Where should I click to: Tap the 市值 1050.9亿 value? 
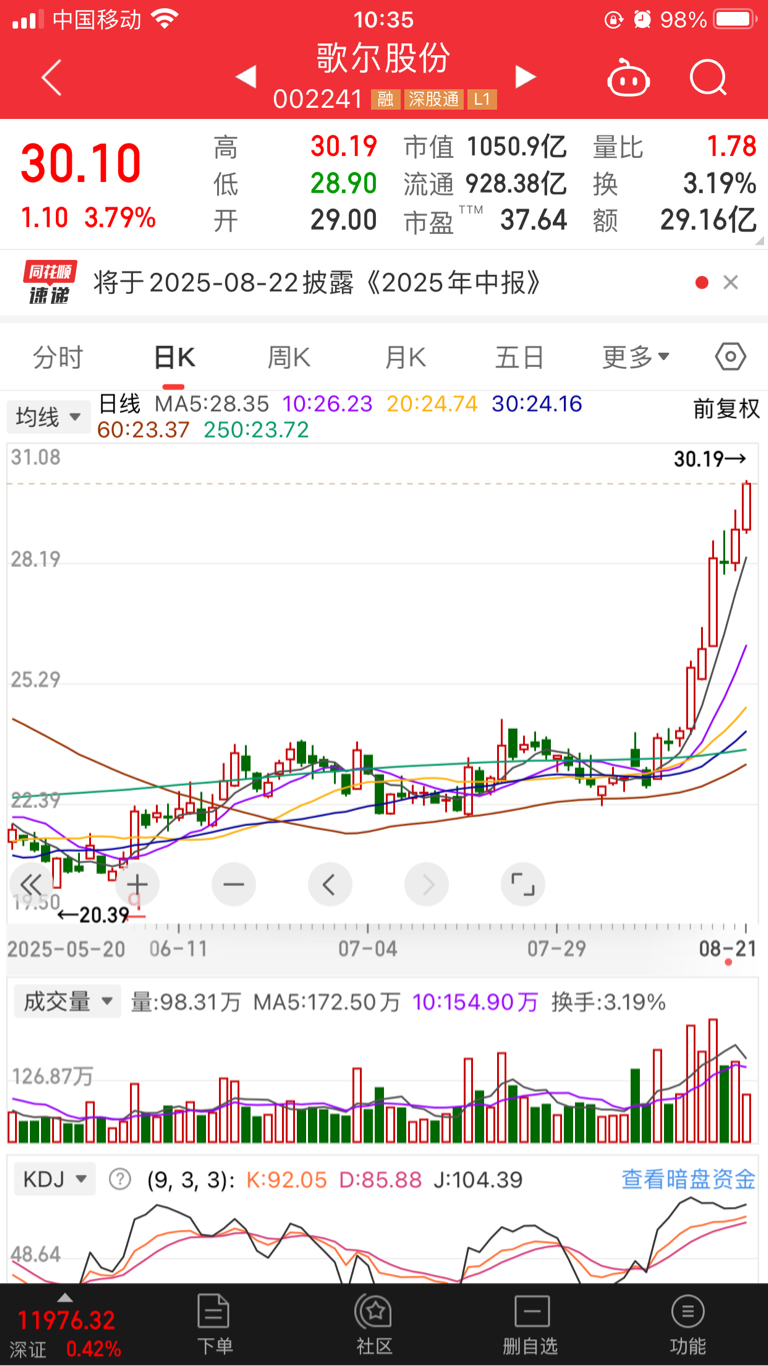[485, 147]
